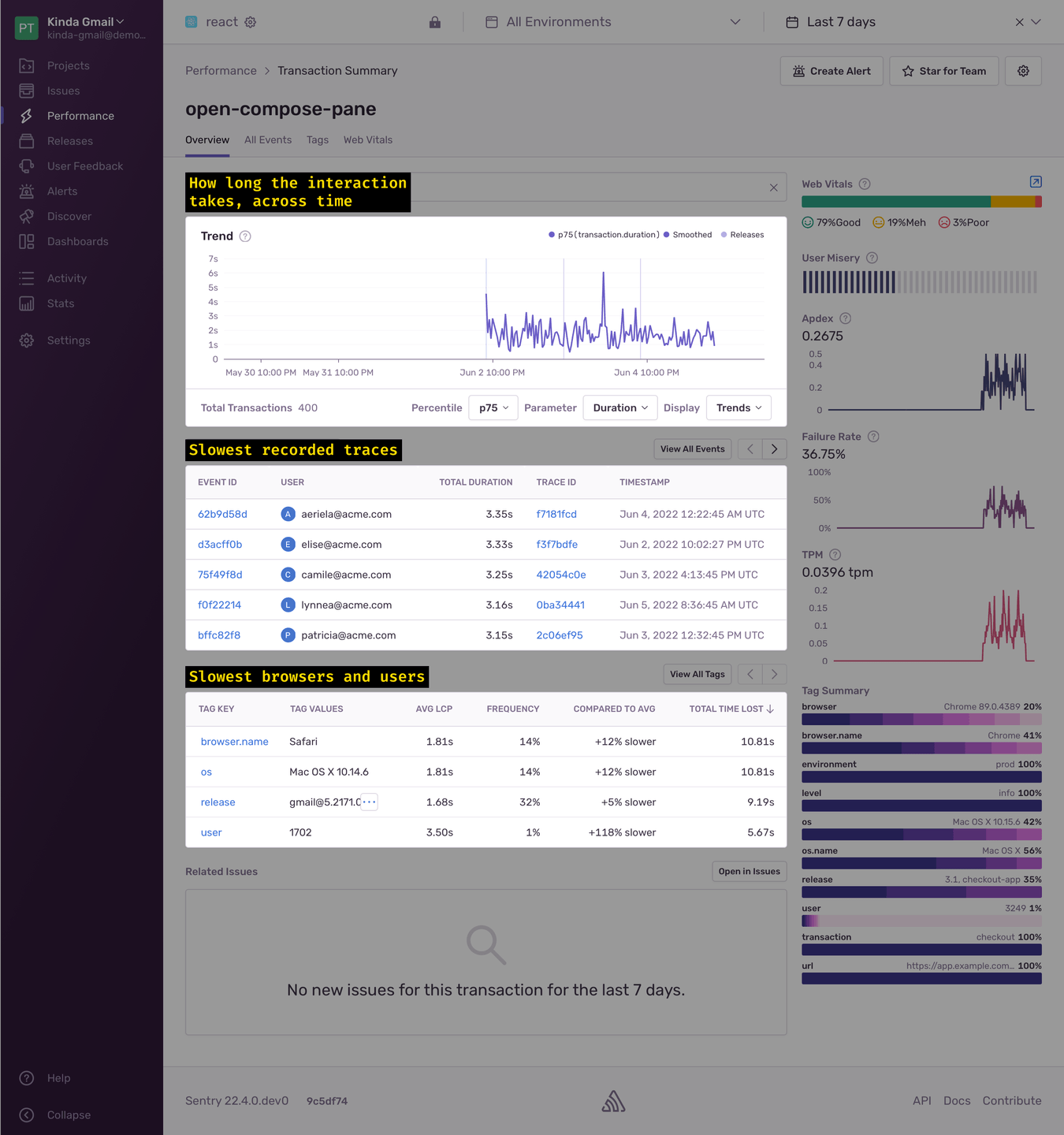1064x1135 pixels.
Task: Switch to the Web Vitals tab
Action: point(368,140)
